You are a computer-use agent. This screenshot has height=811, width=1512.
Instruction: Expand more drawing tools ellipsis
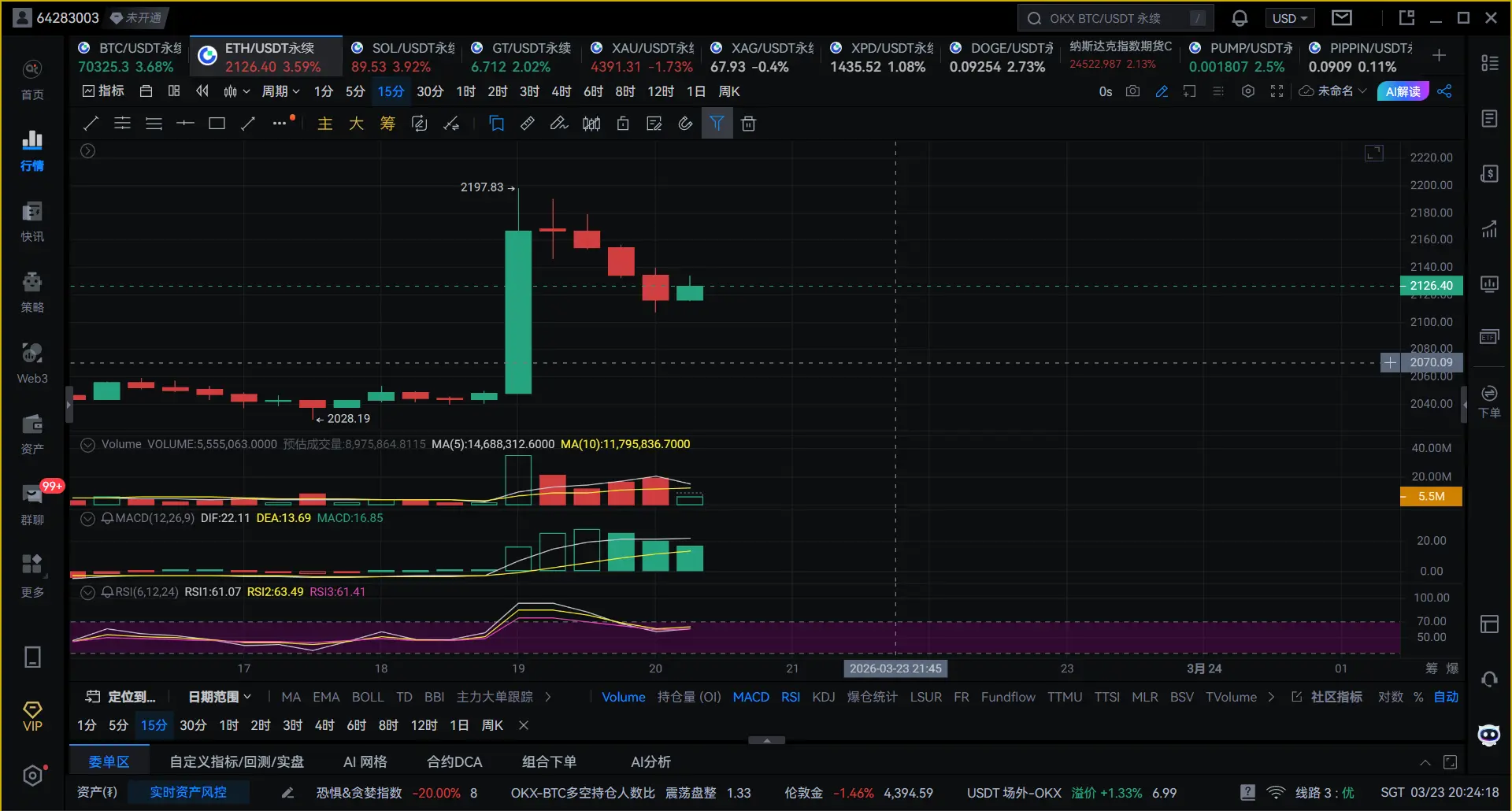[280, 124]
